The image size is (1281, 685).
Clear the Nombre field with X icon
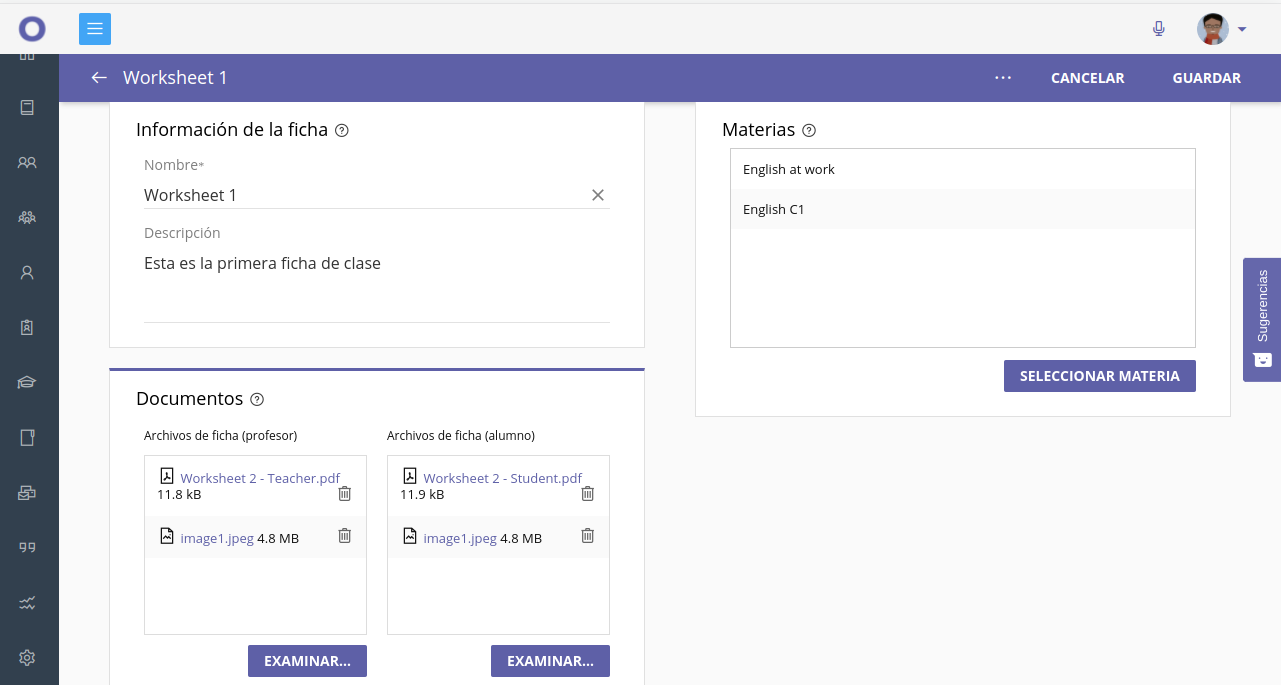coord(598,195)
